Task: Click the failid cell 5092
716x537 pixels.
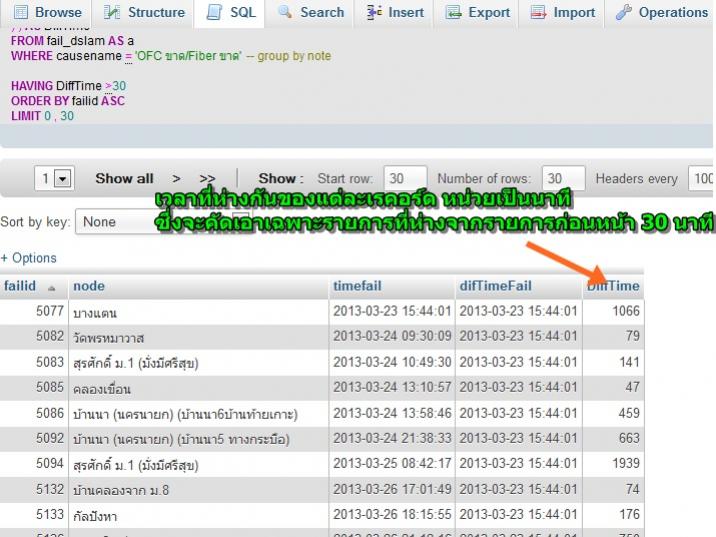Action: click(50, 438)
